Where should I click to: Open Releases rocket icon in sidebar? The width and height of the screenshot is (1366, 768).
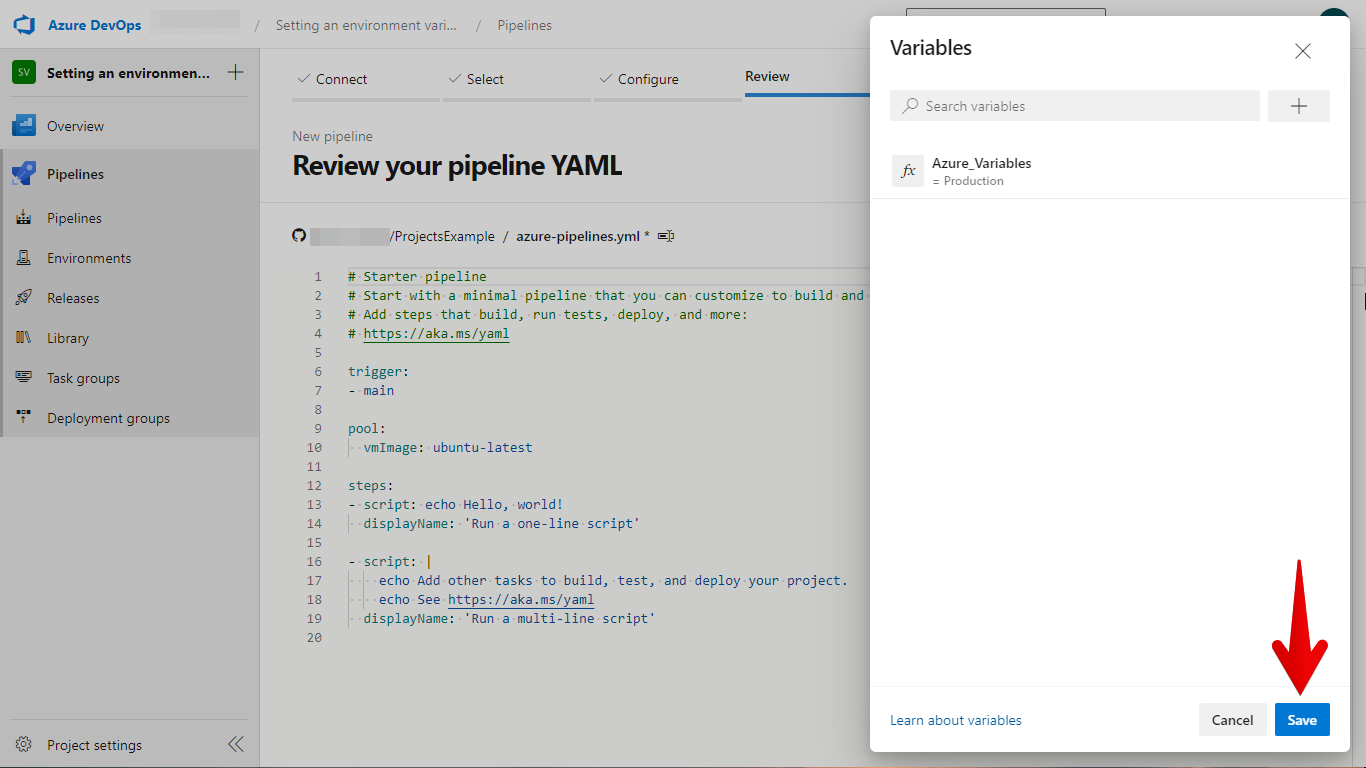25,298
